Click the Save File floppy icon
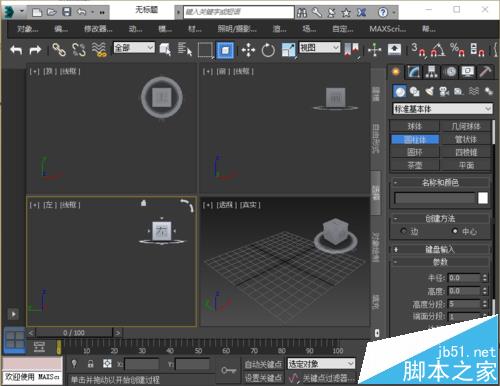 (67, 12)
